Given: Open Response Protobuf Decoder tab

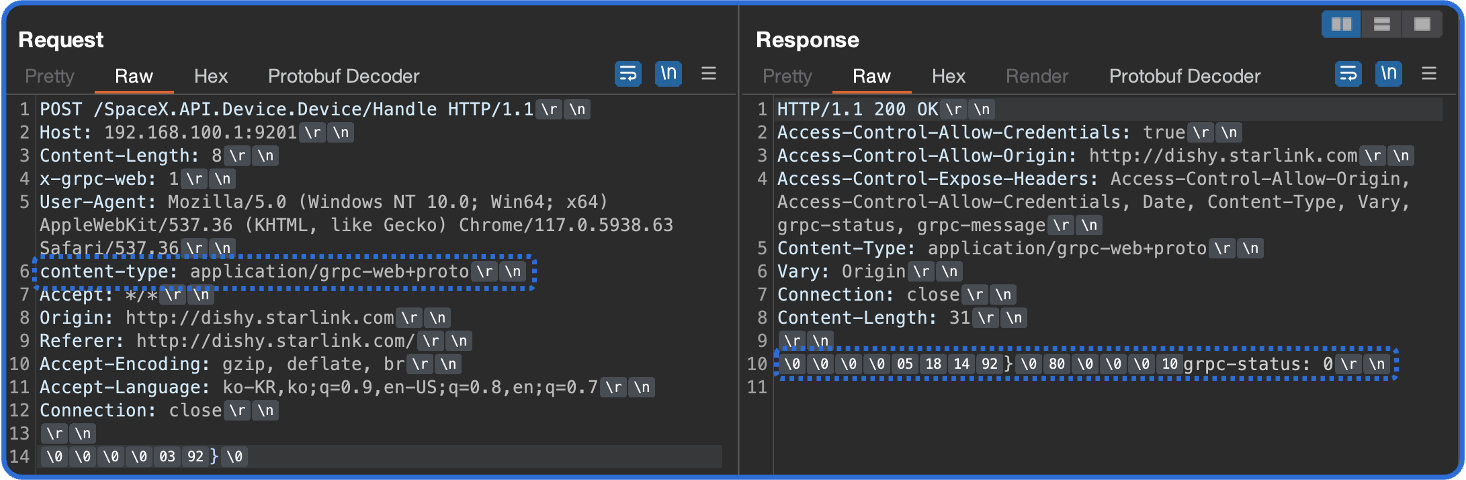Looking at the screenshot, I should point(1185,76).
